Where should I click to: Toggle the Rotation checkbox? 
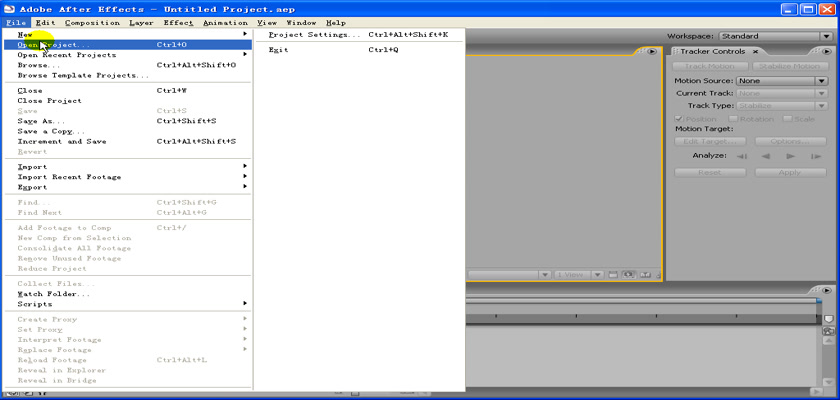pyautogui.click(x=733, y=119)
